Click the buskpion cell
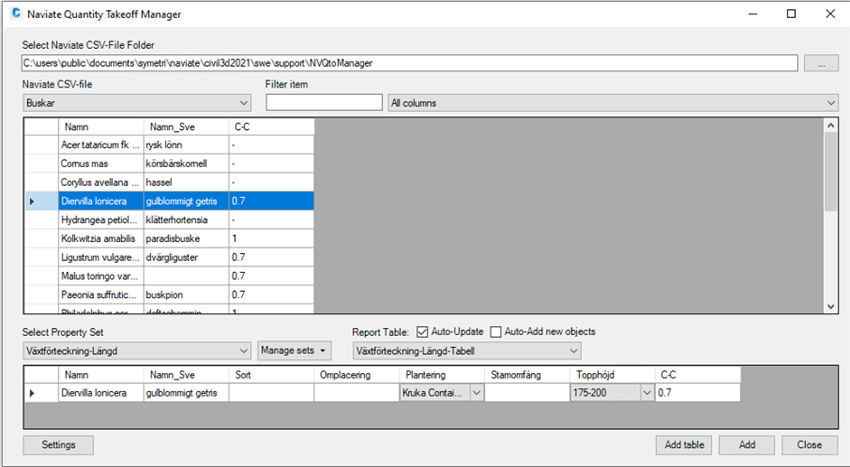The image size is (850, 467). pos(186,295)
